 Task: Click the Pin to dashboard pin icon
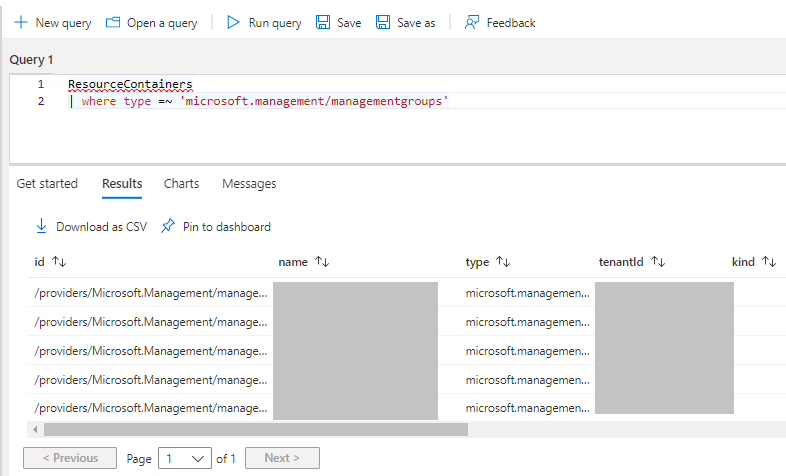tap(168, 226)
